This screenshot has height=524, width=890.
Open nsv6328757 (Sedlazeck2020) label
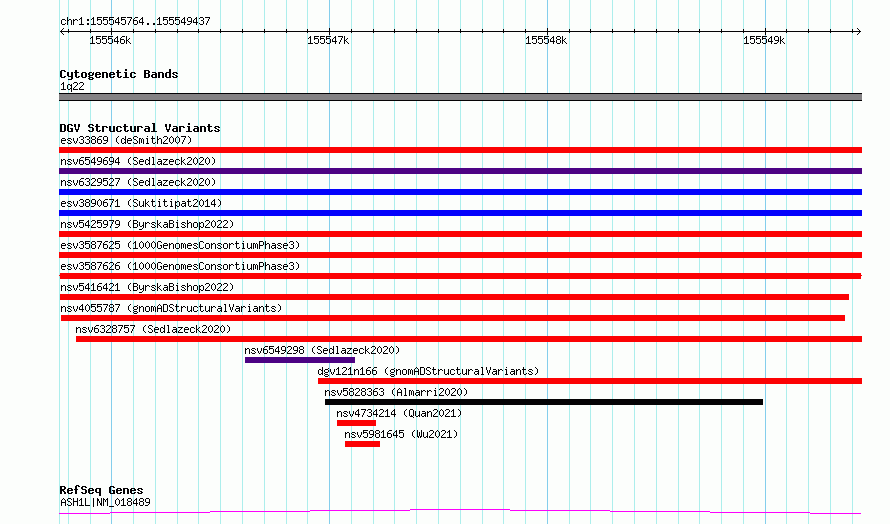[153, 329]
